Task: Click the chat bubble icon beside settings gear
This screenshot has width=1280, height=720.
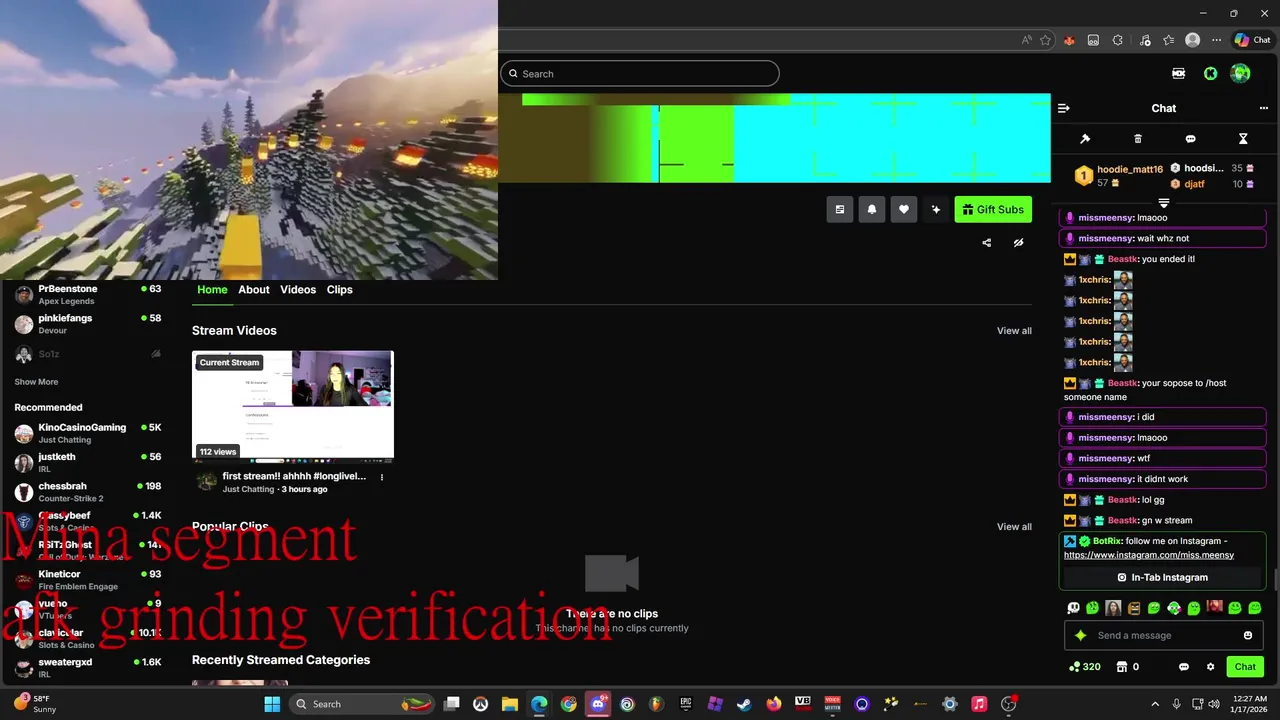Action: click(x=1184, y=667)
